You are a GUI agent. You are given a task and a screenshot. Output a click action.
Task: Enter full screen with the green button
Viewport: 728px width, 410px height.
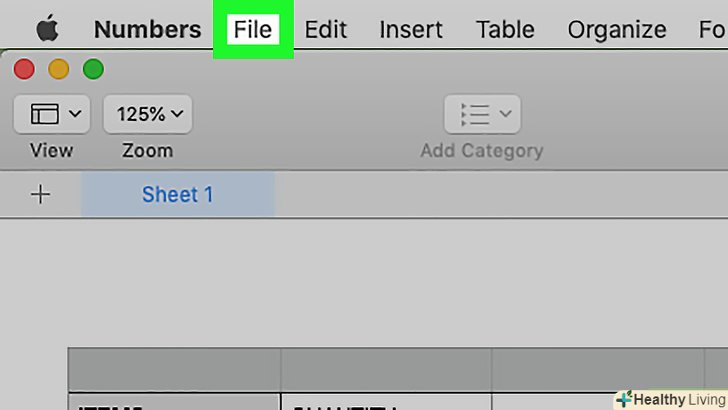[x=93, y=70]
